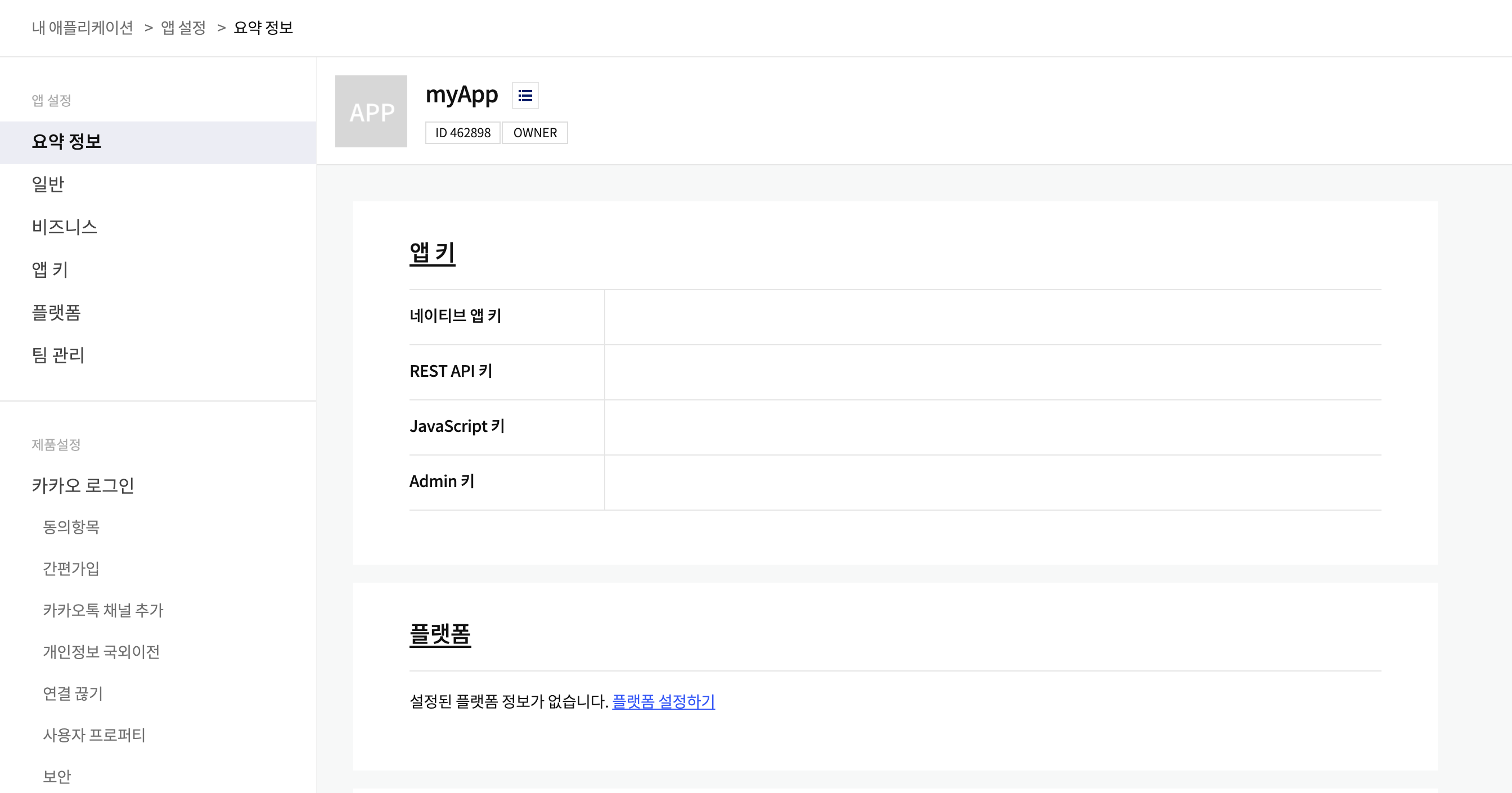Open 사용자 프로퍼티 submenu

coord(94,736)
